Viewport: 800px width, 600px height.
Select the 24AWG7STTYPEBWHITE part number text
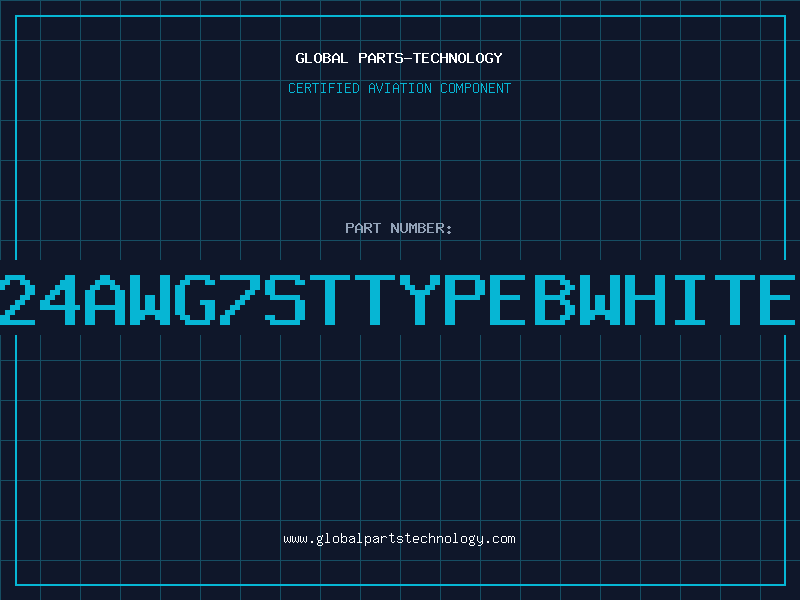tap(397, 300)
